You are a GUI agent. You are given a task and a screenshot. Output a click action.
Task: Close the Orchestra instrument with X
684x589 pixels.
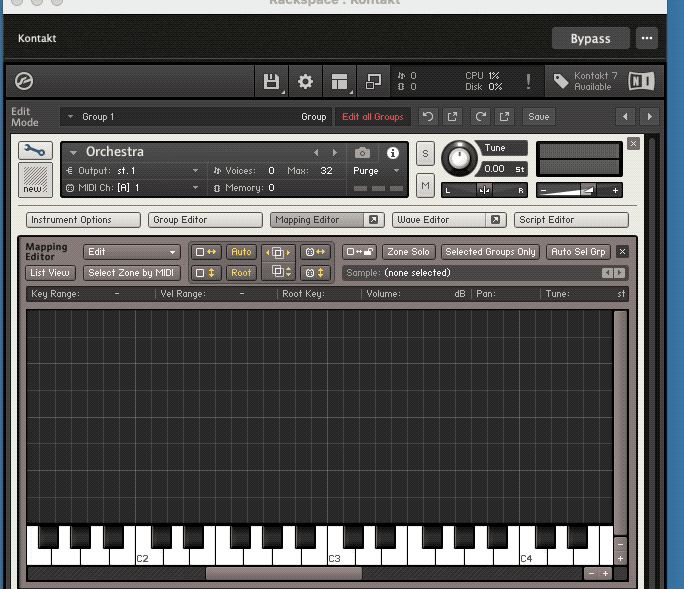click(633, 144)
